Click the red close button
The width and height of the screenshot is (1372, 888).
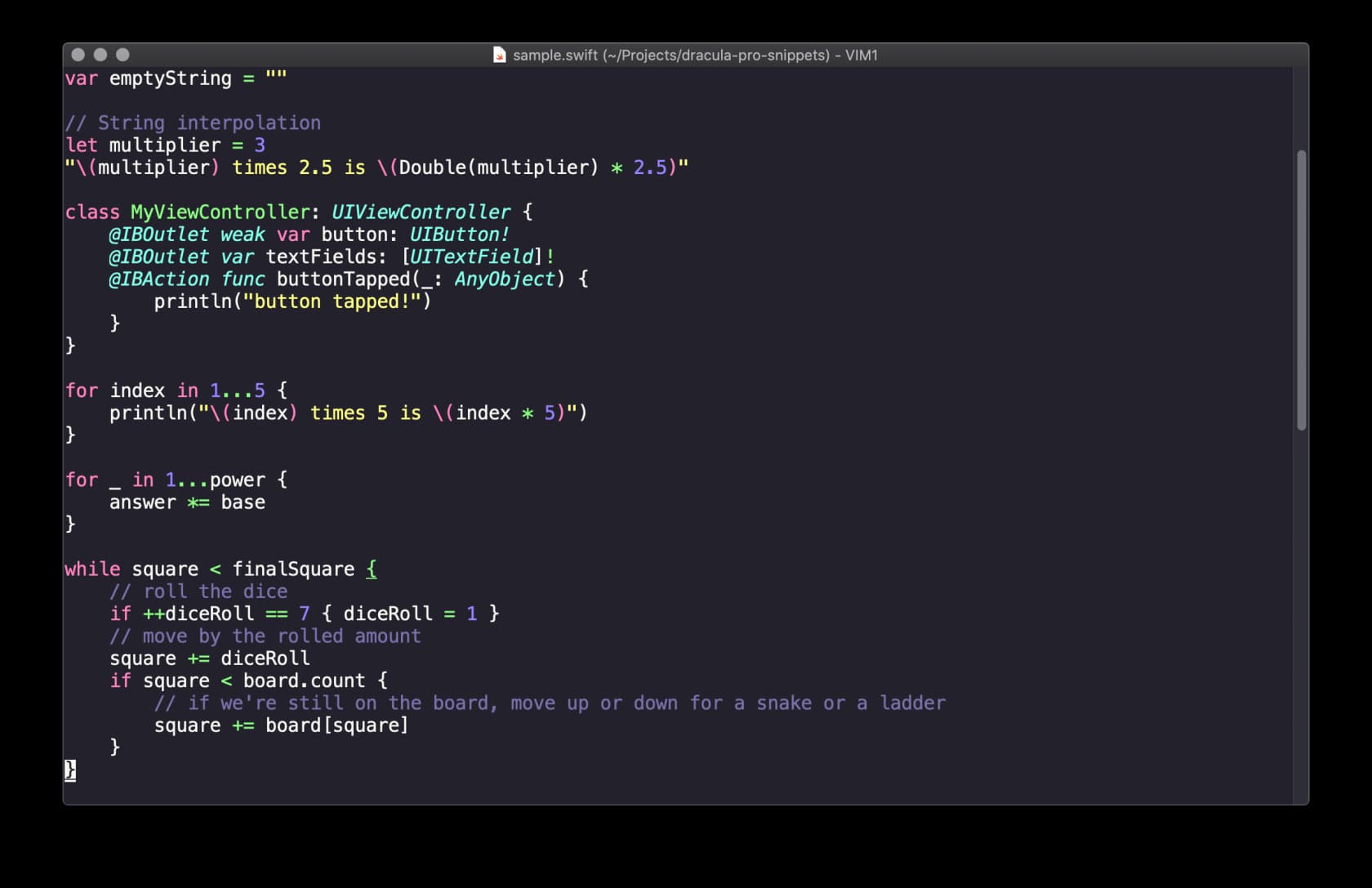78,55
